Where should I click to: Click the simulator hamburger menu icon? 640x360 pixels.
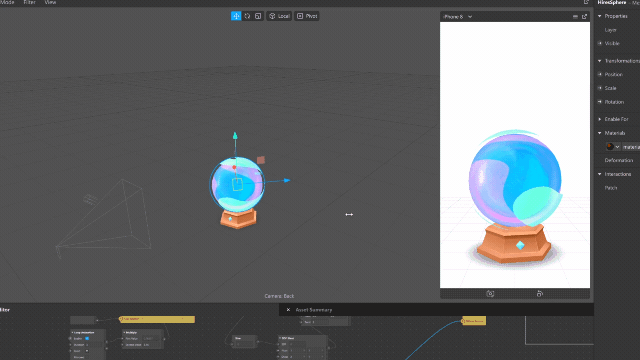pos(575,17)
